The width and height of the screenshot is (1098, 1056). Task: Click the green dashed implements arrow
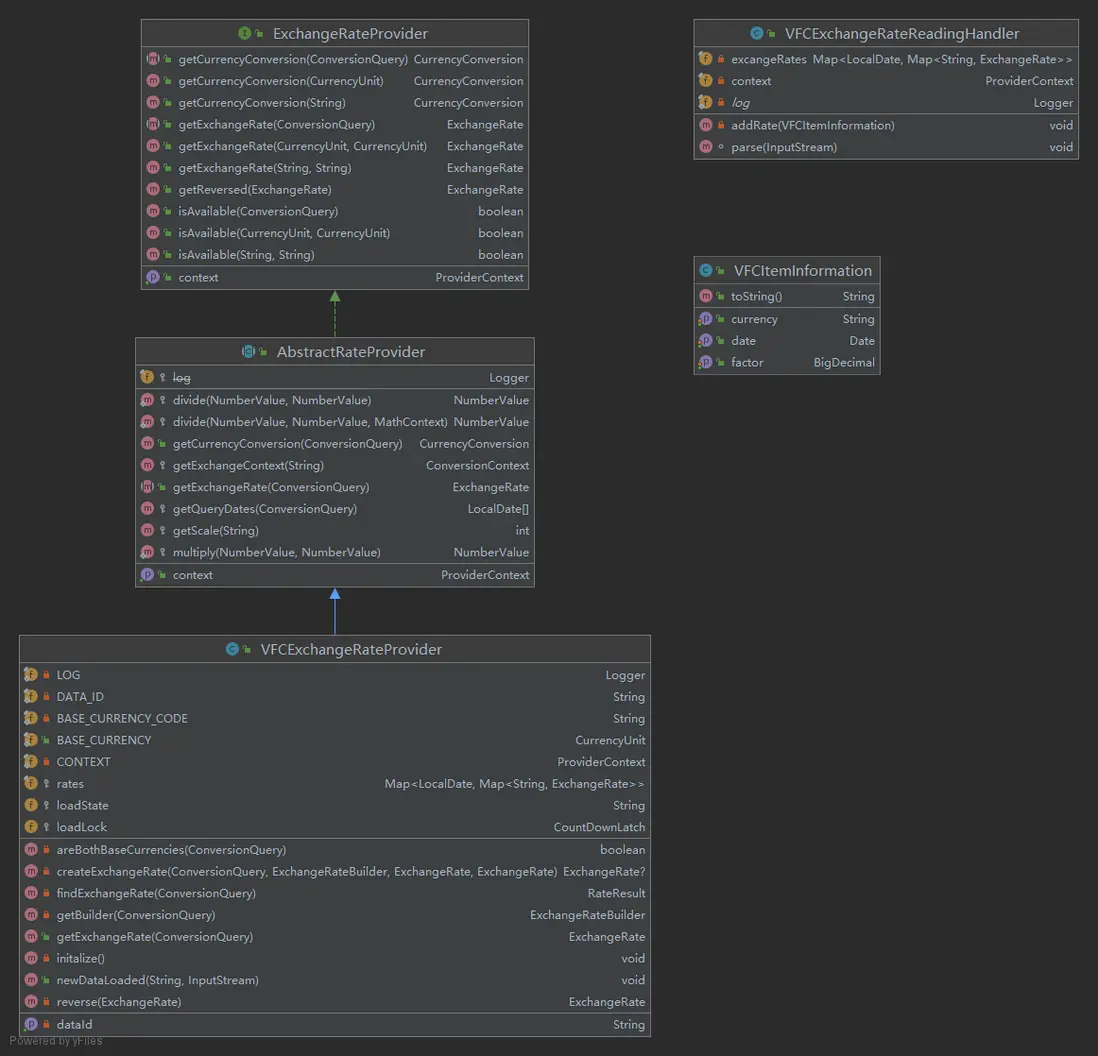click(335, 313)
